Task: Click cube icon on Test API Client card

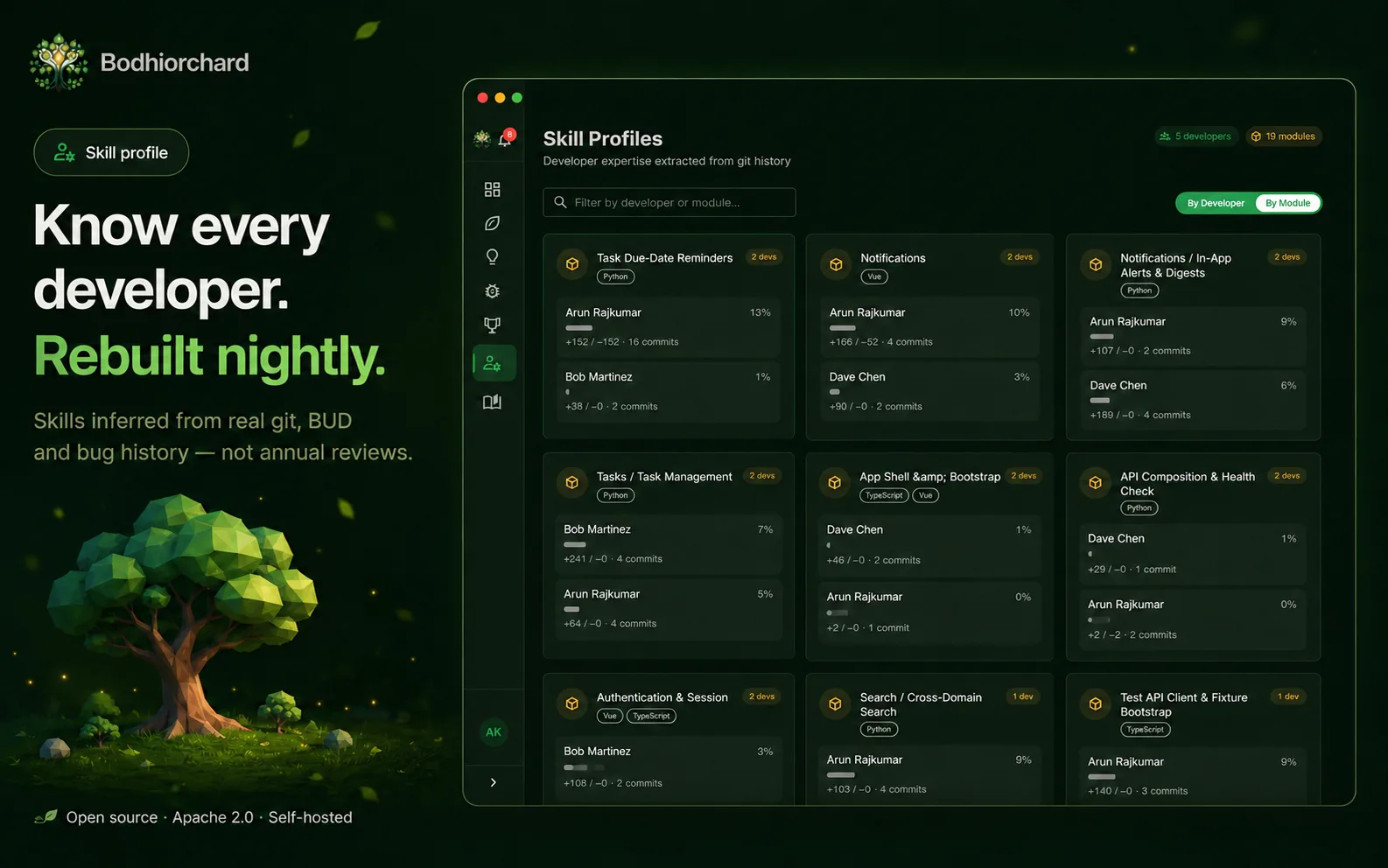Action: (1095, 703)
